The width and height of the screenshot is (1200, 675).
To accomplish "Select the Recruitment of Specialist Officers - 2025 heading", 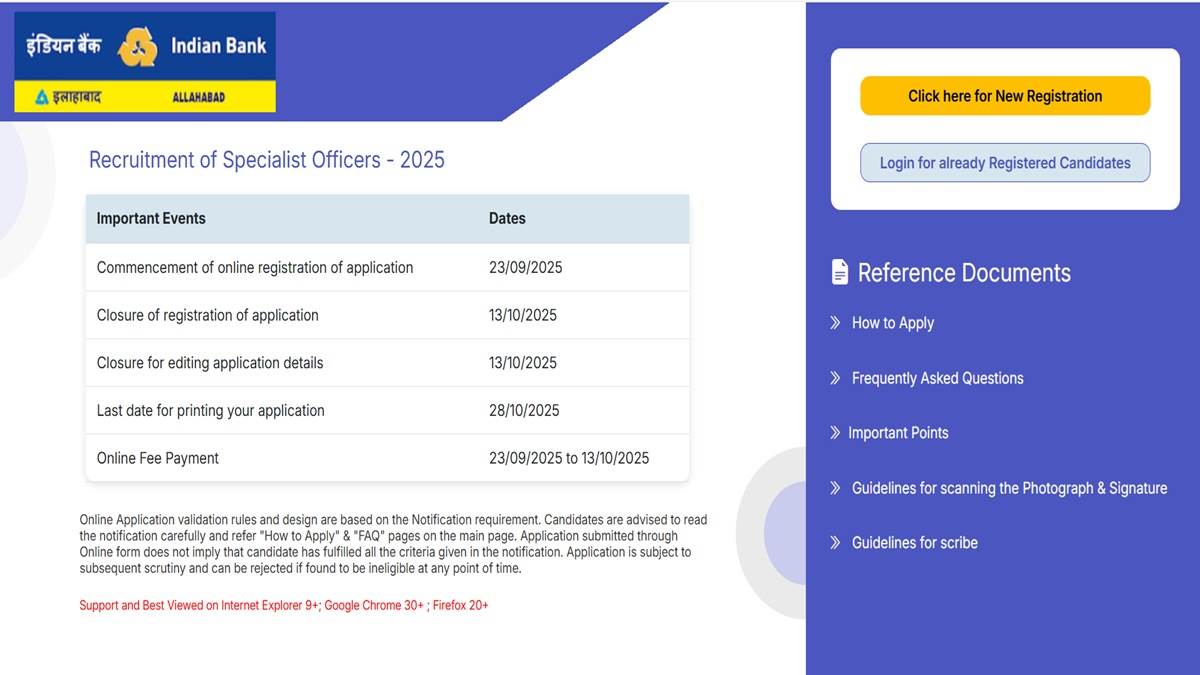I will pyautogui.click(x=267, y=160).
